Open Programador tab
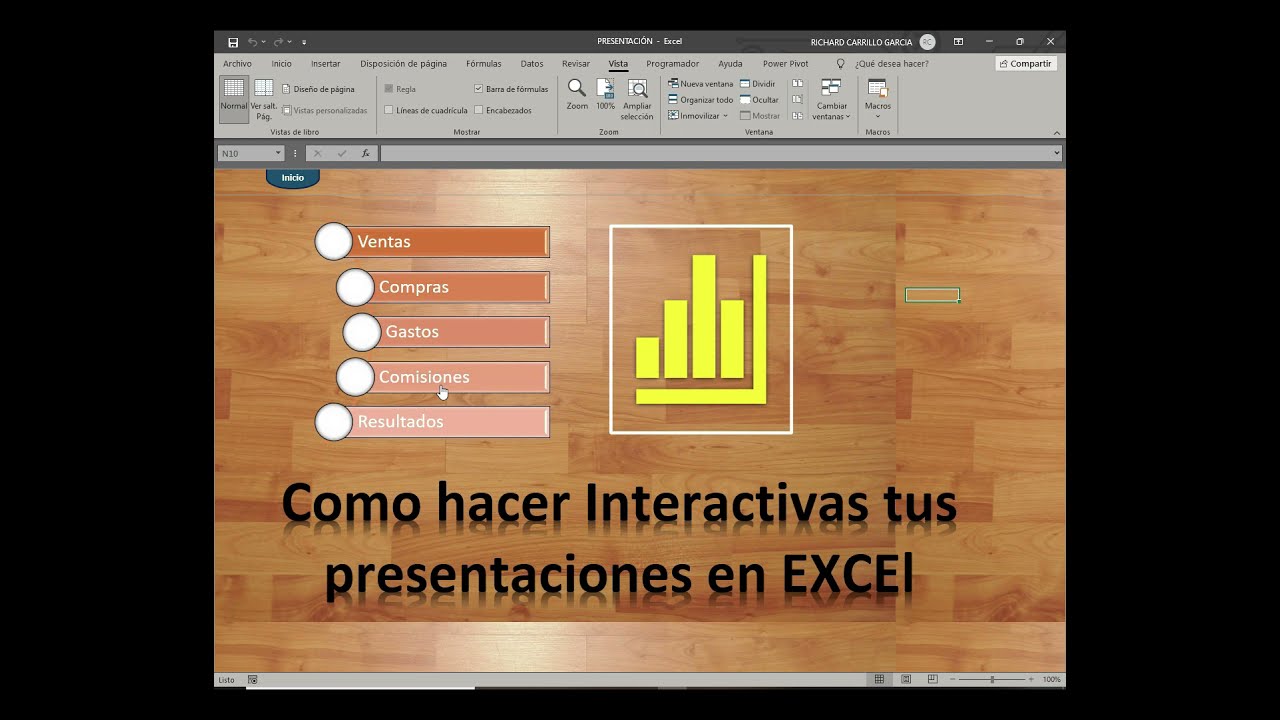 coord(672,63)
